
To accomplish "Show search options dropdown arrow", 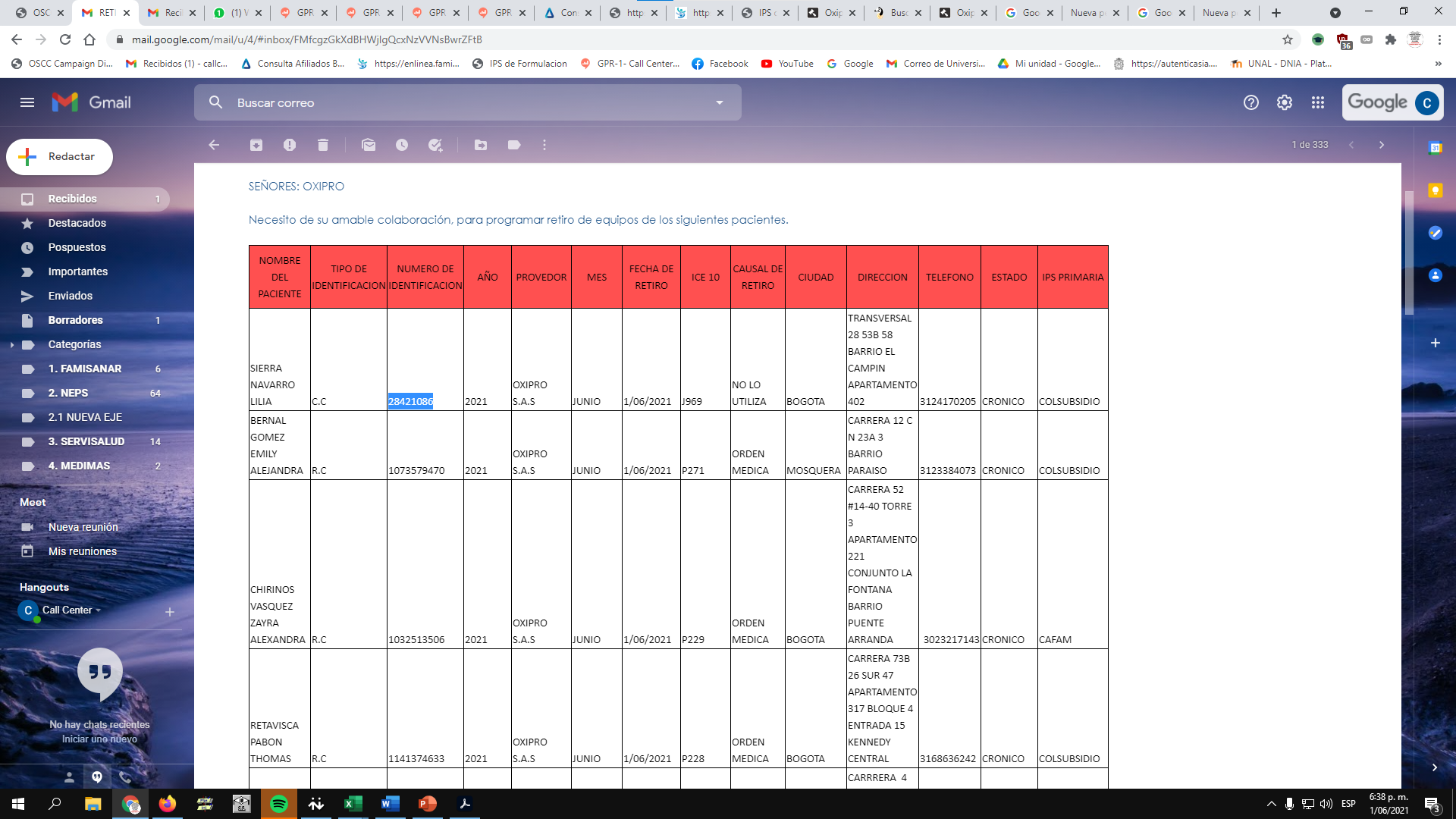I will (720, 102).
